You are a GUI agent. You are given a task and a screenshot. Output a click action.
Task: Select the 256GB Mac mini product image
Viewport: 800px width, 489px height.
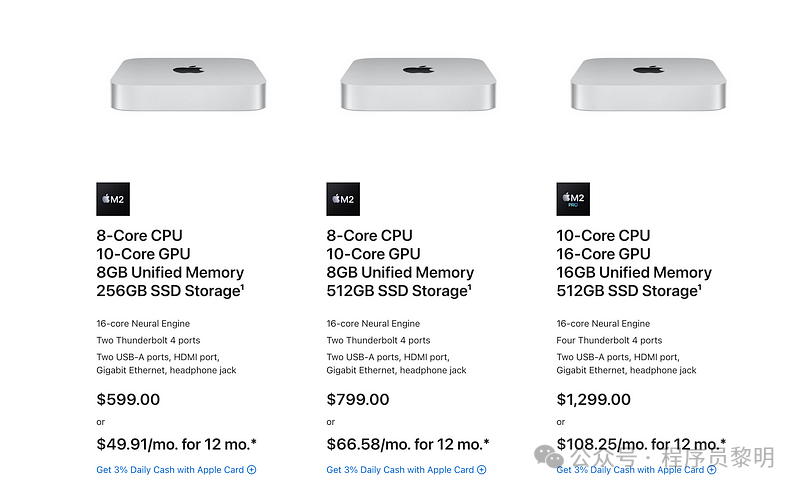coord(188,84)
